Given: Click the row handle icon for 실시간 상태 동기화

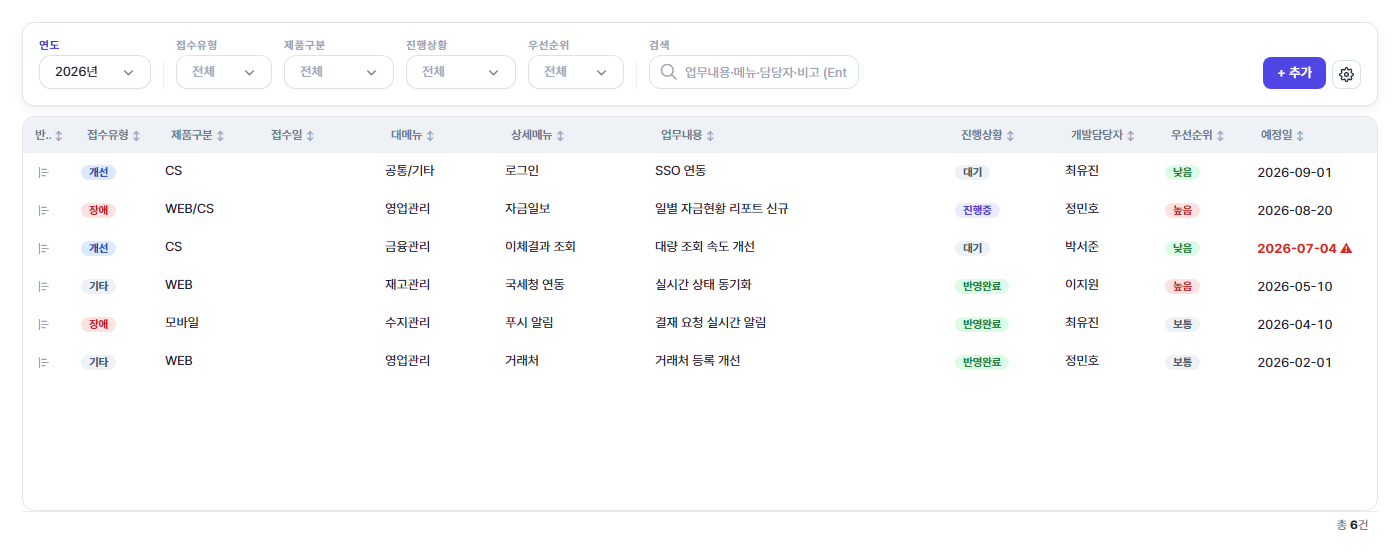Looking at the screenshot, I should click(x=43, y=286).
